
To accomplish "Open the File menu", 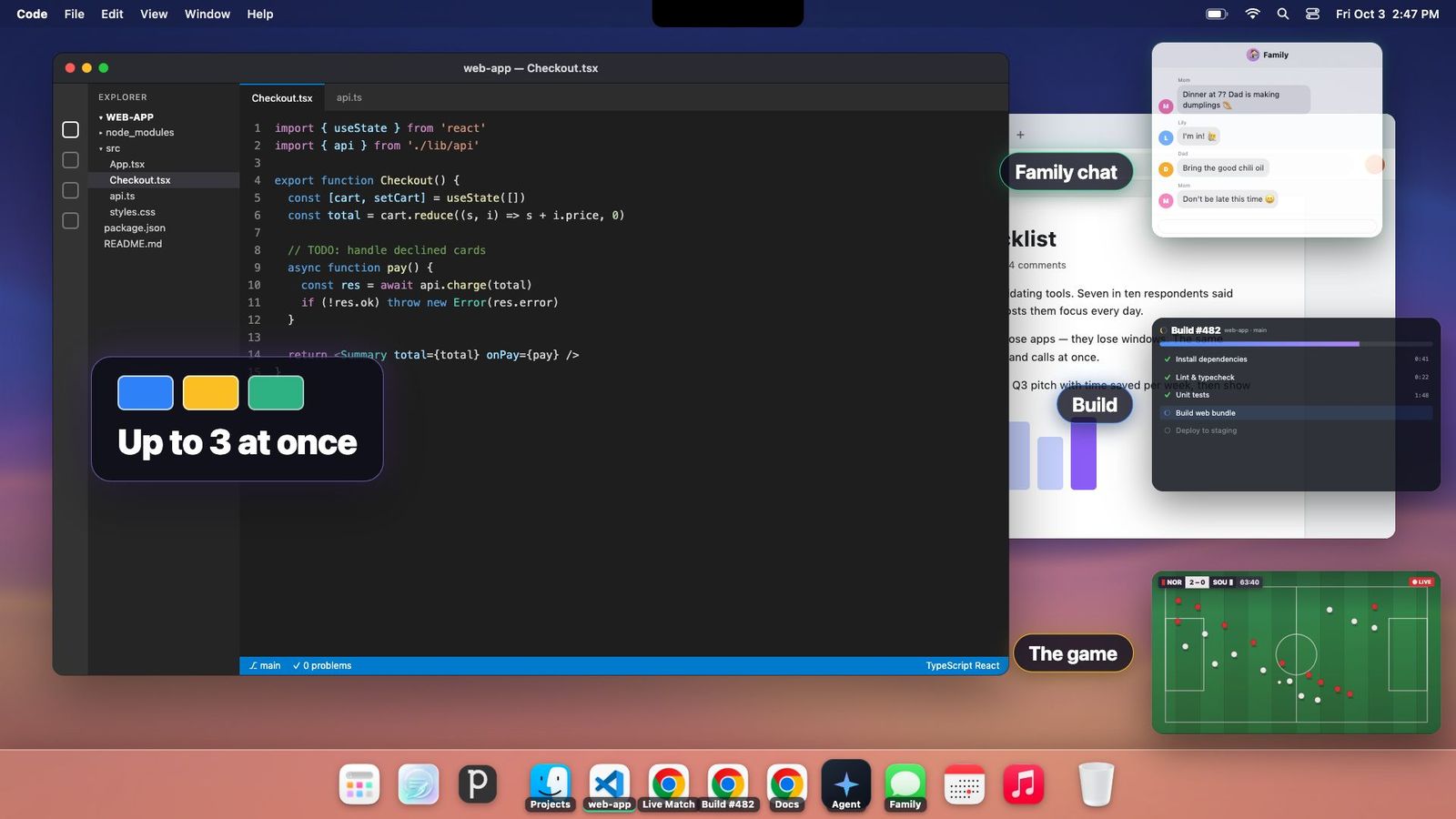I will 75,14.
